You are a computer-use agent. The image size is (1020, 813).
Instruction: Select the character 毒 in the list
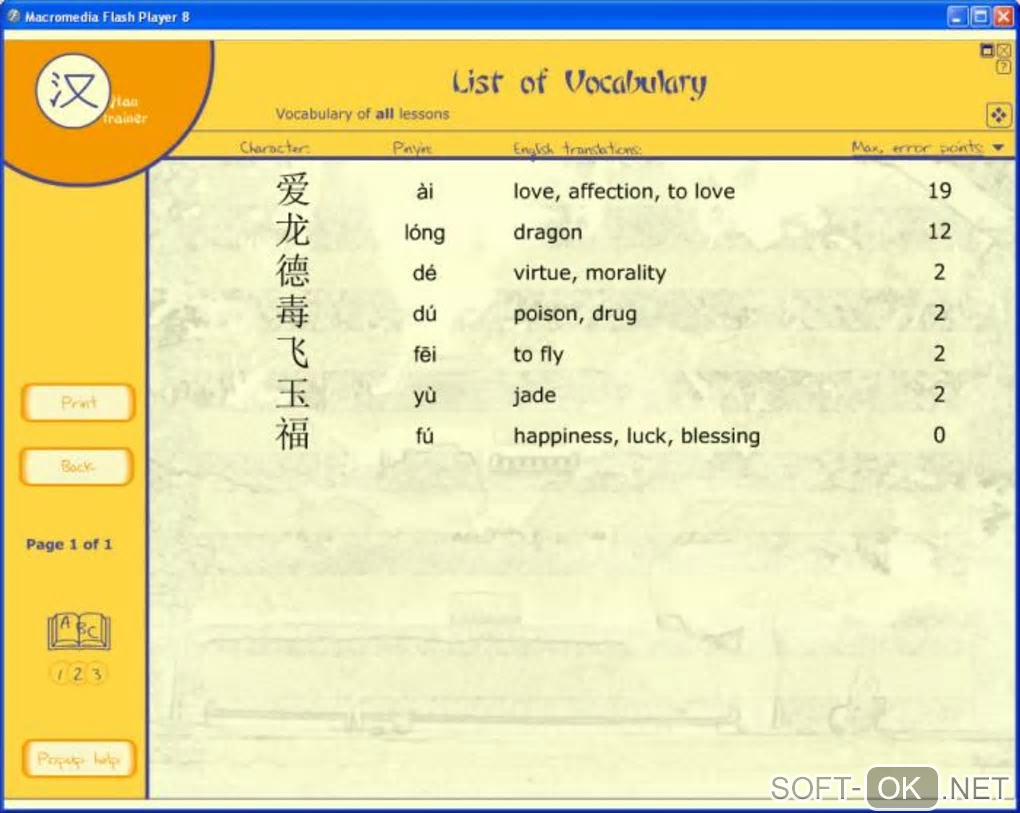[292, 312]
